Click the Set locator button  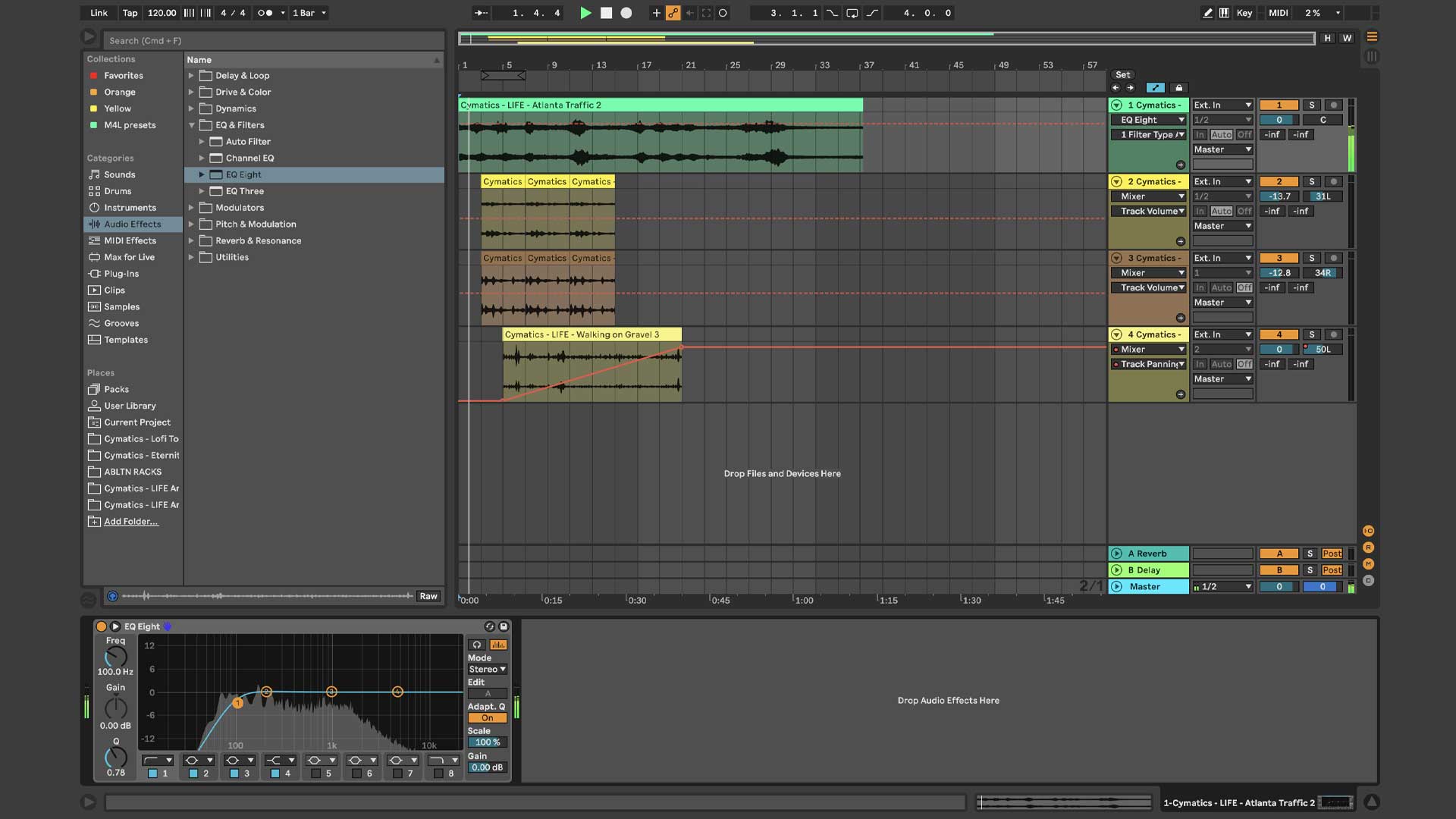tap(1123, 75)
